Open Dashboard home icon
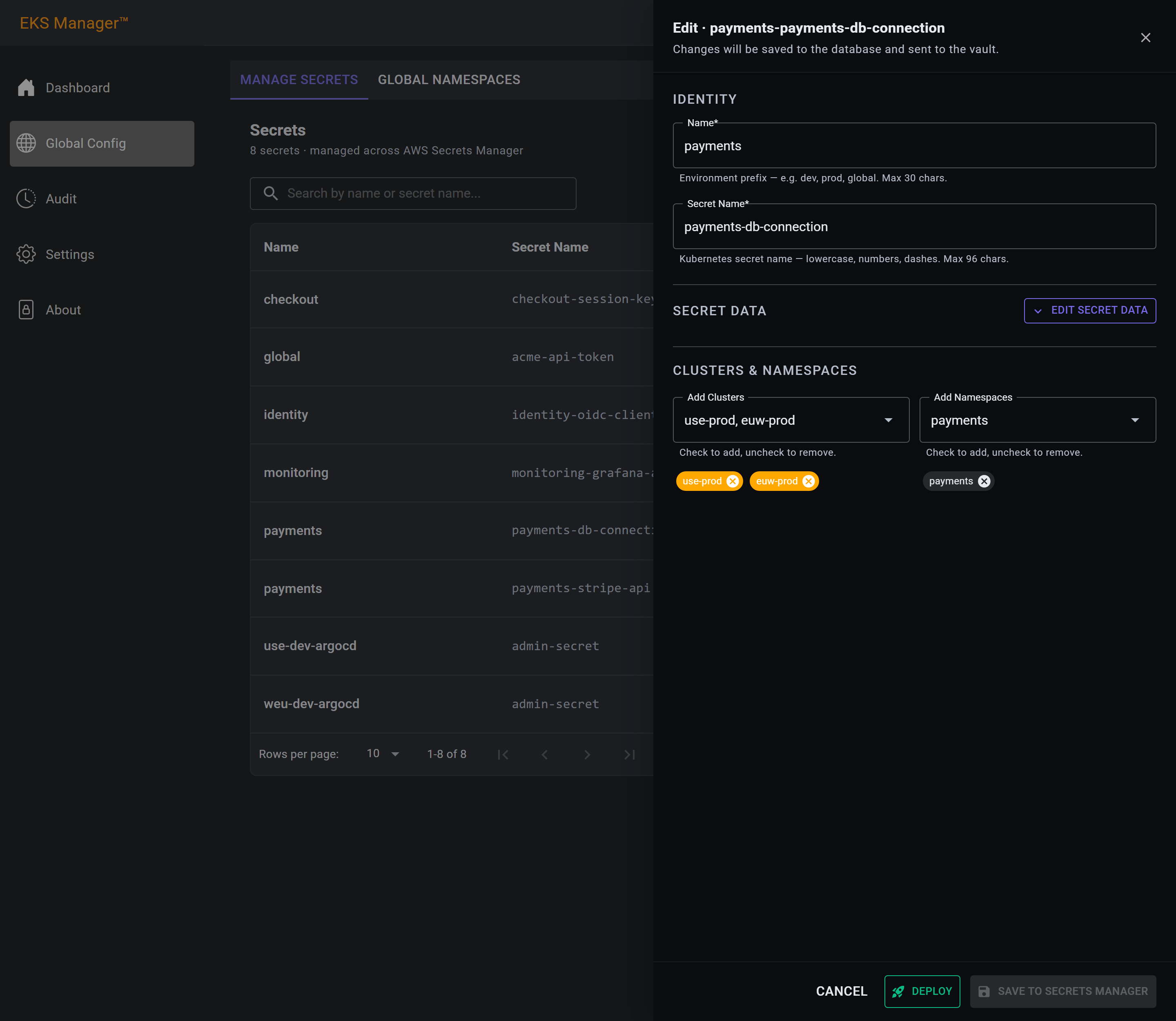This screenshot has height=1021, width=1176. (x=26, y=88)
